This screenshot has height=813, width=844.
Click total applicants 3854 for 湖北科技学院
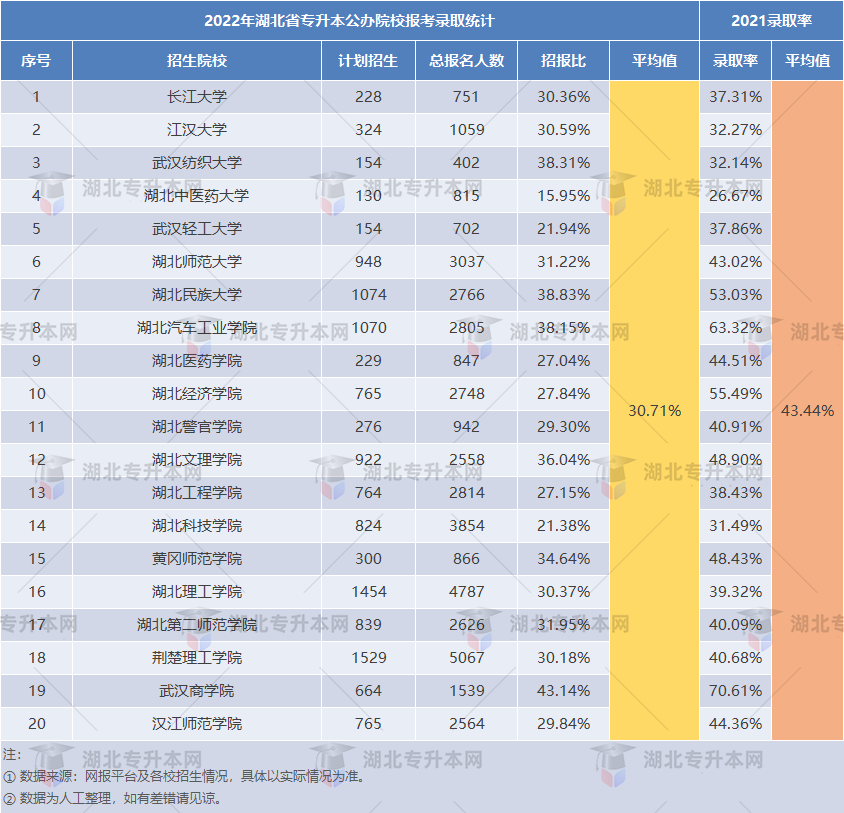pyautogui.click(x=467, y=525)
